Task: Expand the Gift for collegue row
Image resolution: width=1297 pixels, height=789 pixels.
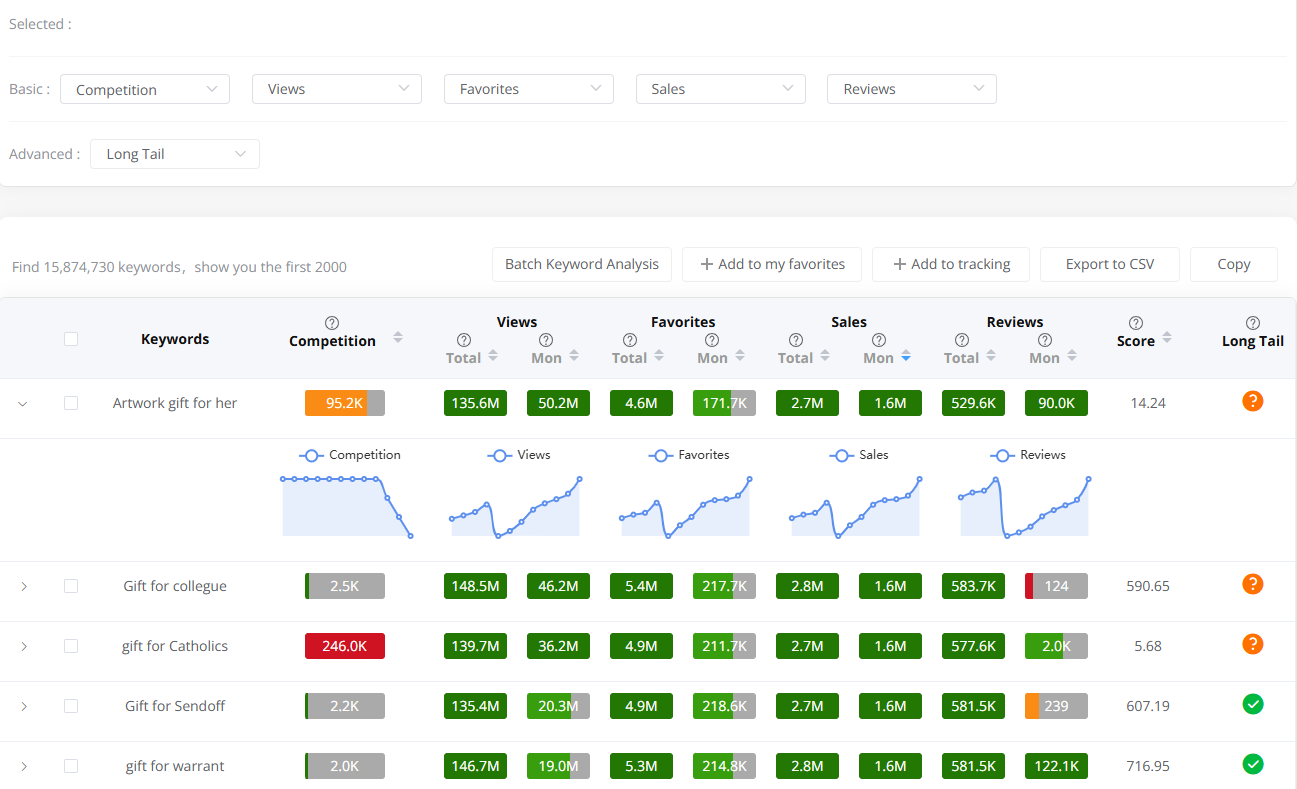Action: pos(24,586)
